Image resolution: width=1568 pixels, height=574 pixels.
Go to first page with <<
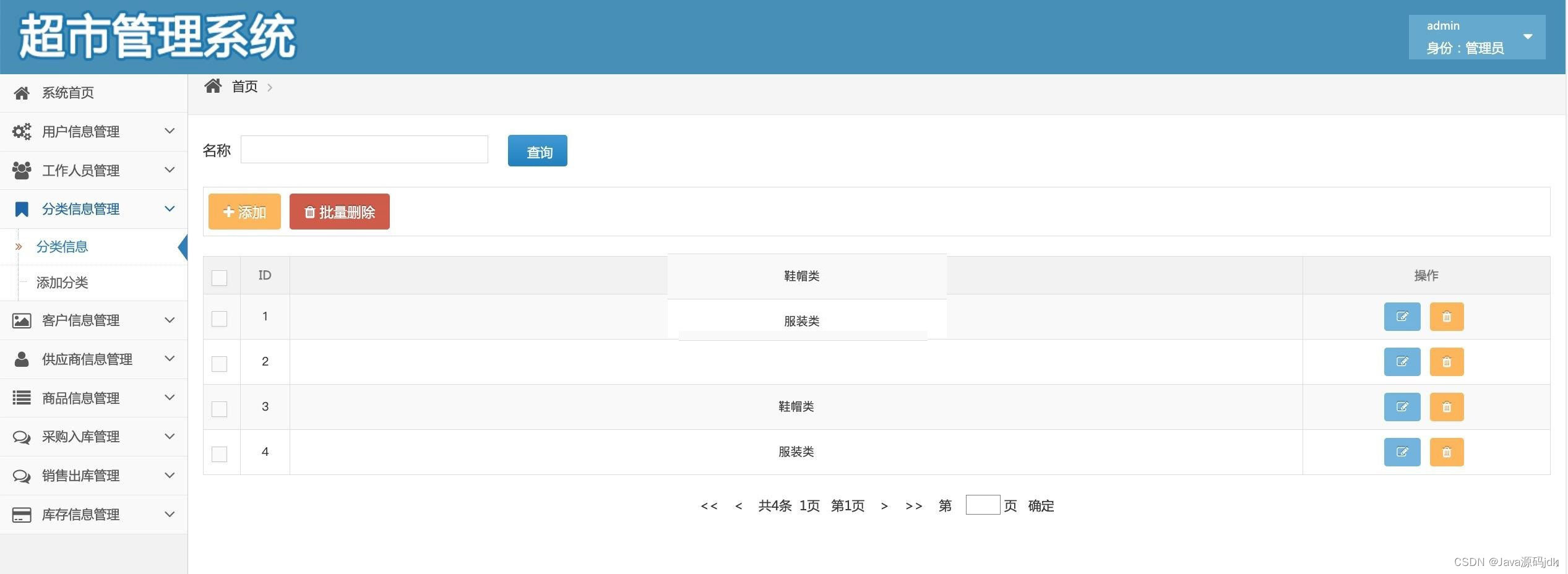coord(709,506)
